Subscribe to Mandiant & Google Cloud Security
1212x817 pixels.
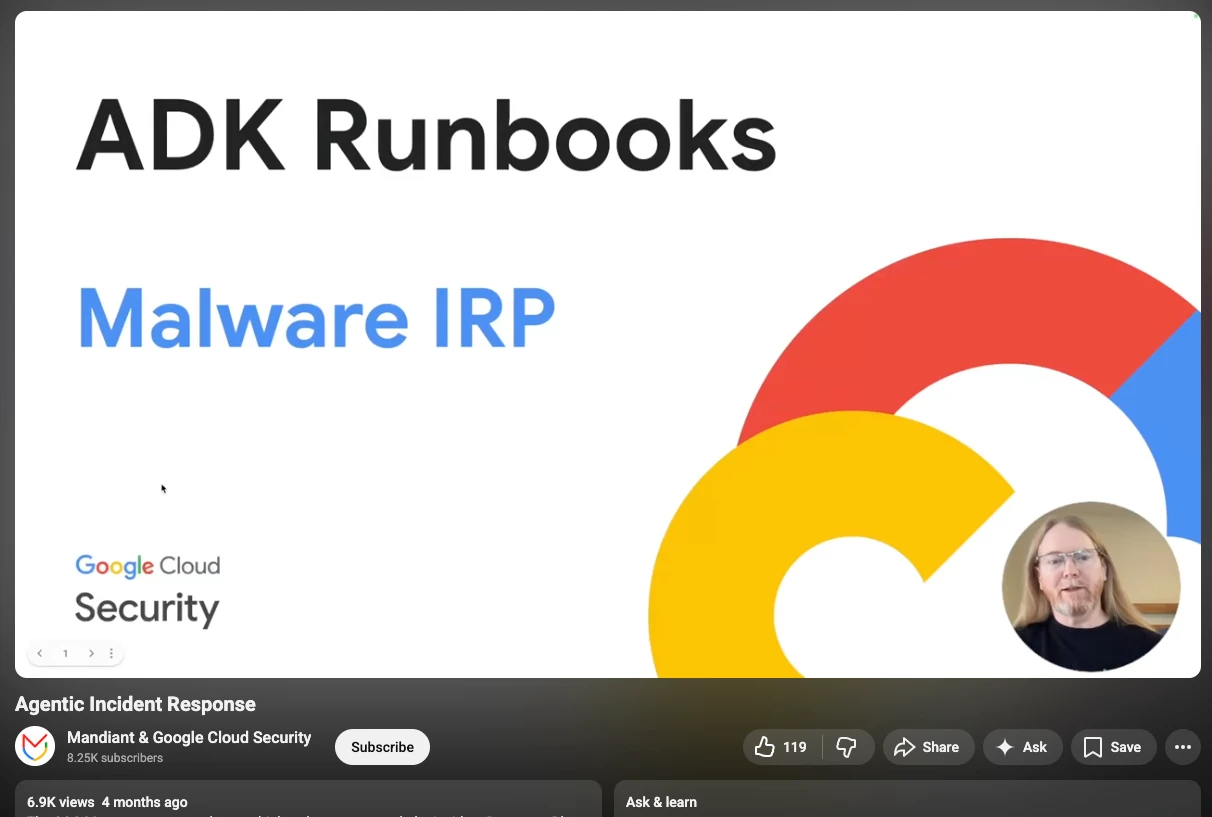point(382,747)
